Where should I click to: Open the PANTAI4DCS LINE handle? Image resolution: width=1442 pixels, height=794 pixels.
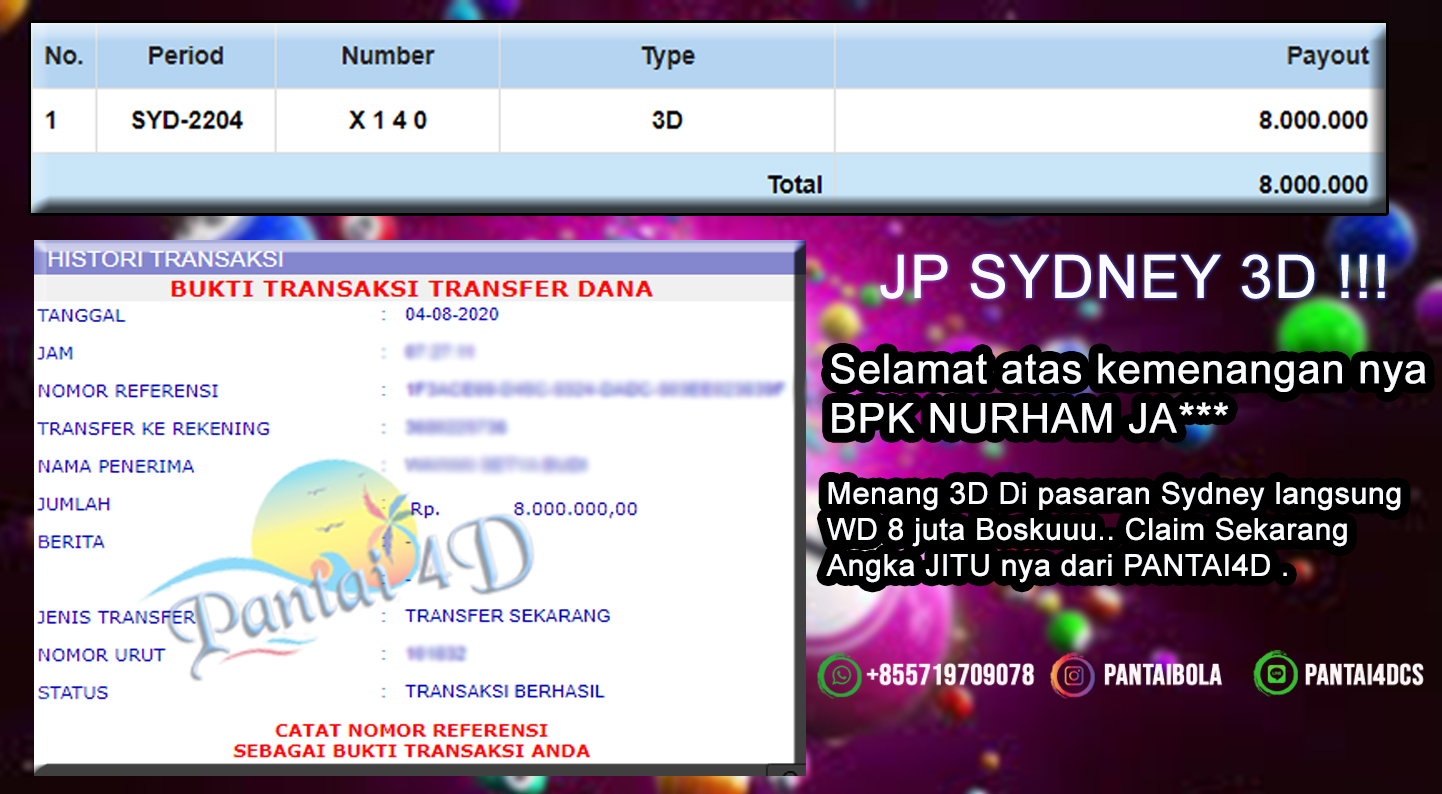click(1364, 675)
